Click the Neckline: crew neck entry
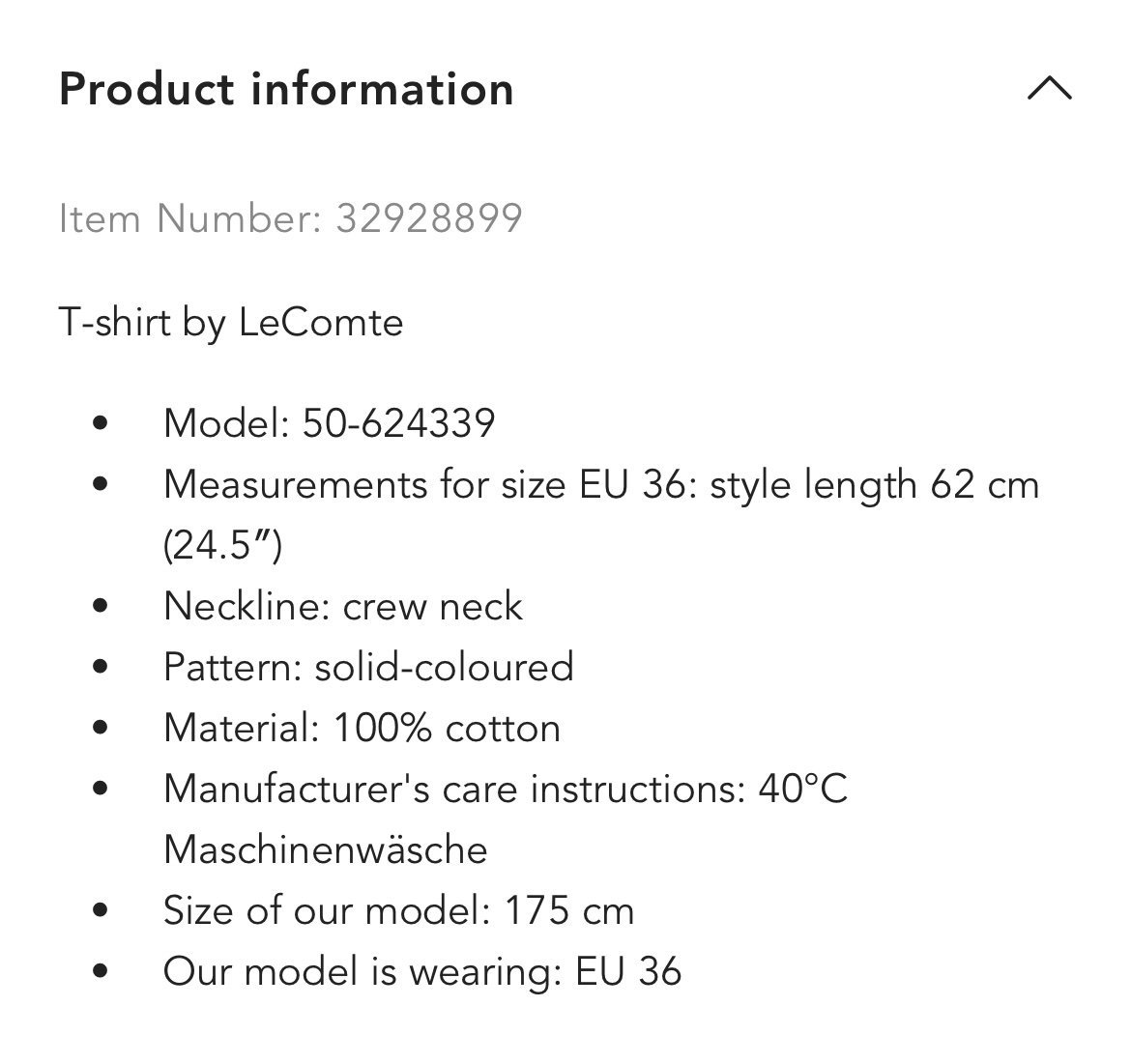The width and height of the screenshot is (1131, 1064). (343, 607)
